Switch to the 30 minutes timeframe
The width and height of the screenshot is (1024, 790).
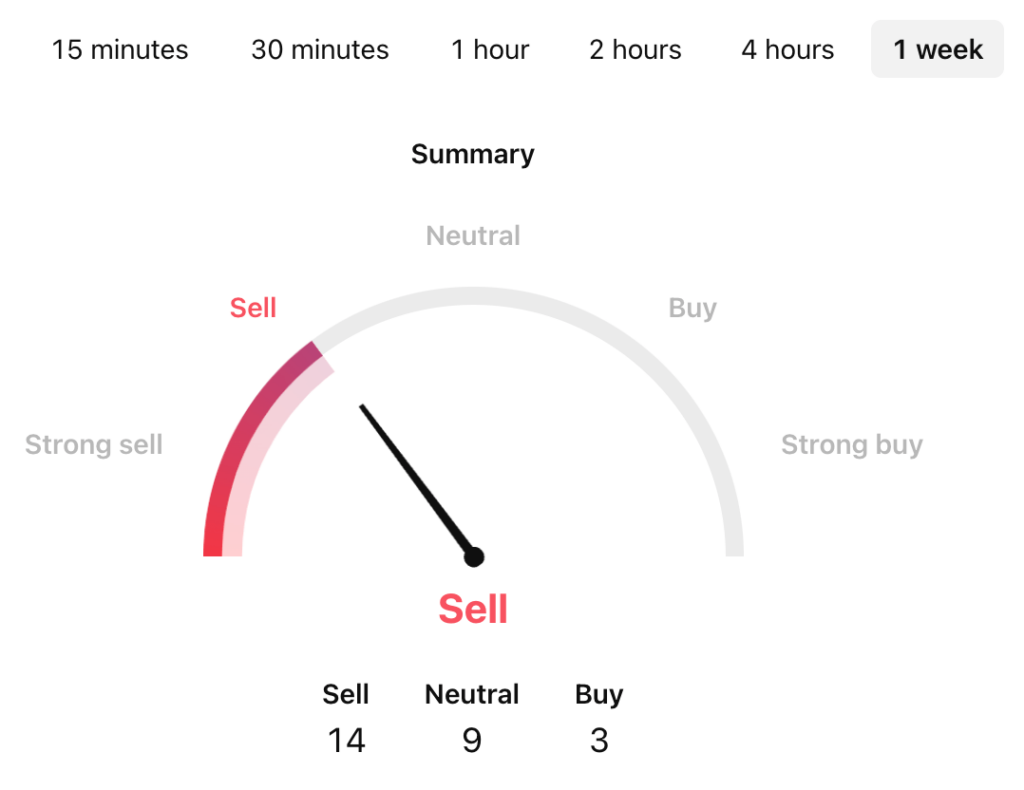320,49
